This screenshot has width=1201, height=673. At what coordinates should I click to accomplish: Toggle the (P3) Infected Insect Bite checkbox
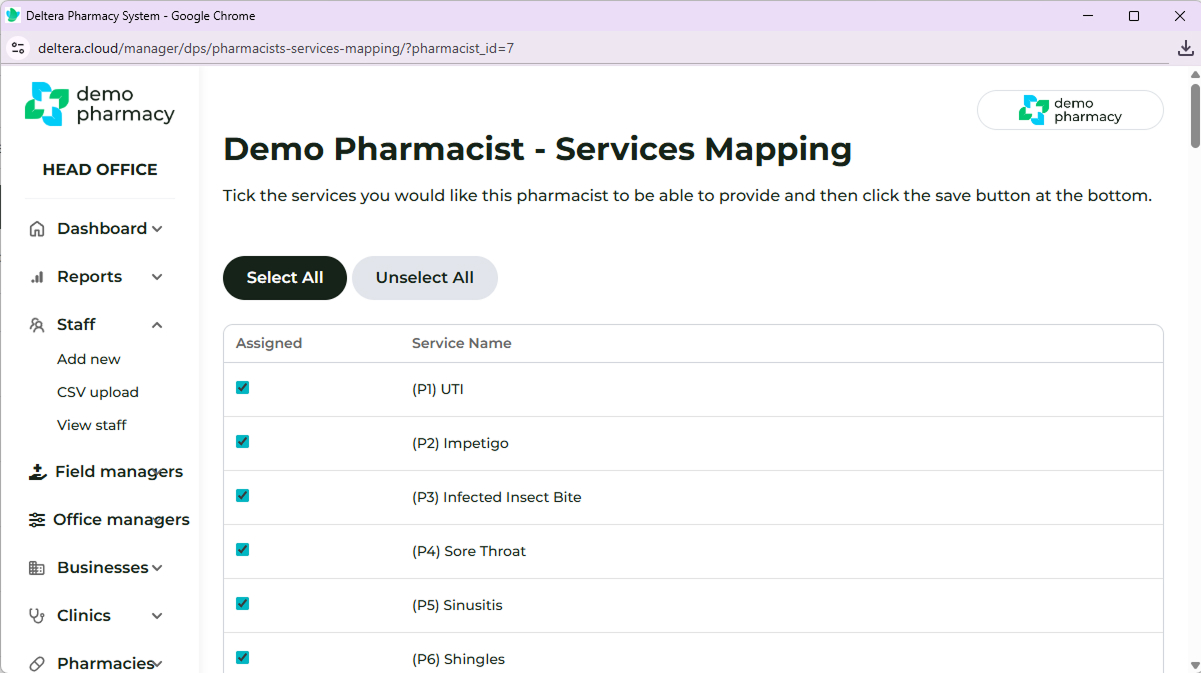[x=242, y=496]
